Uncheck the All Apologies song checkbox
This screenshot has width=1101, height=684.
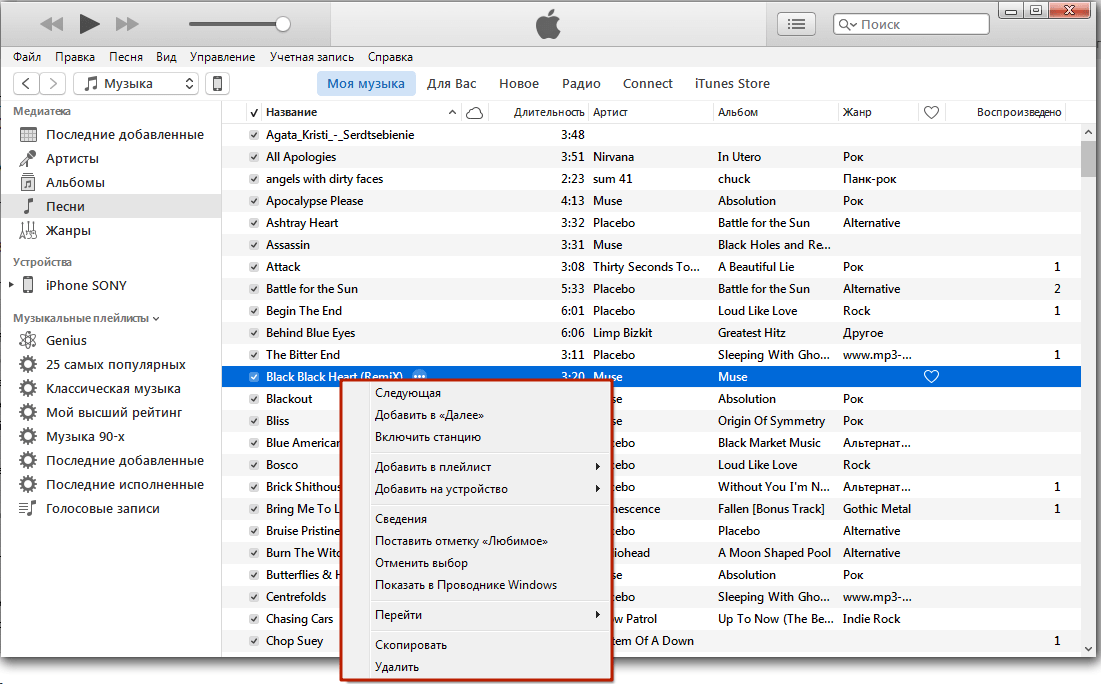coord(253,157)
